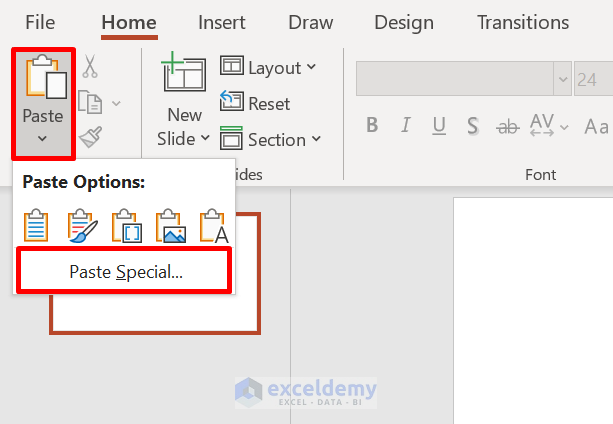Open the font name combo box

coord(462,79)
